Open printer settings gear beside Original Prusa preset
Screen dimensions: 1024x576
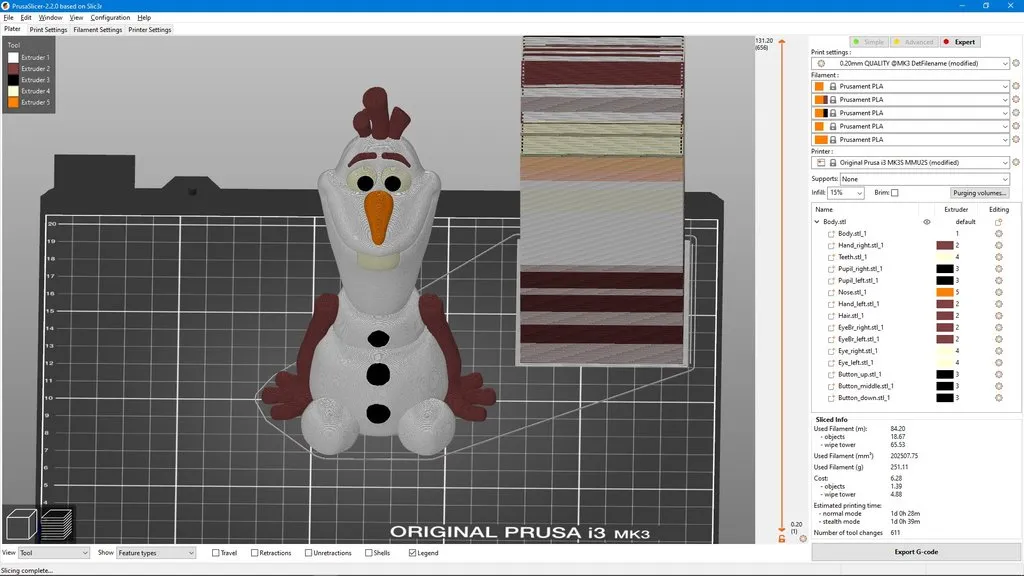[1016, 163]
